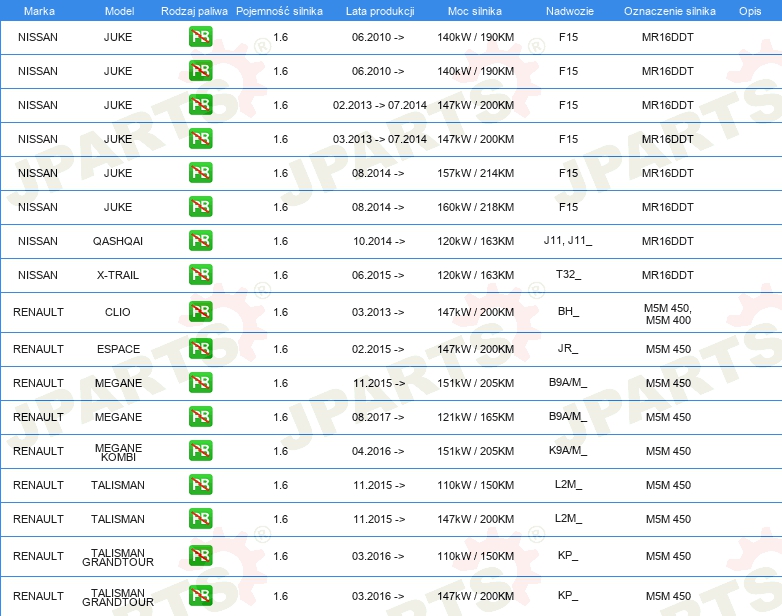Screen dimensions: 782x616
Task: Click the '02.2015 ->' production date
Action: (378, 349)
